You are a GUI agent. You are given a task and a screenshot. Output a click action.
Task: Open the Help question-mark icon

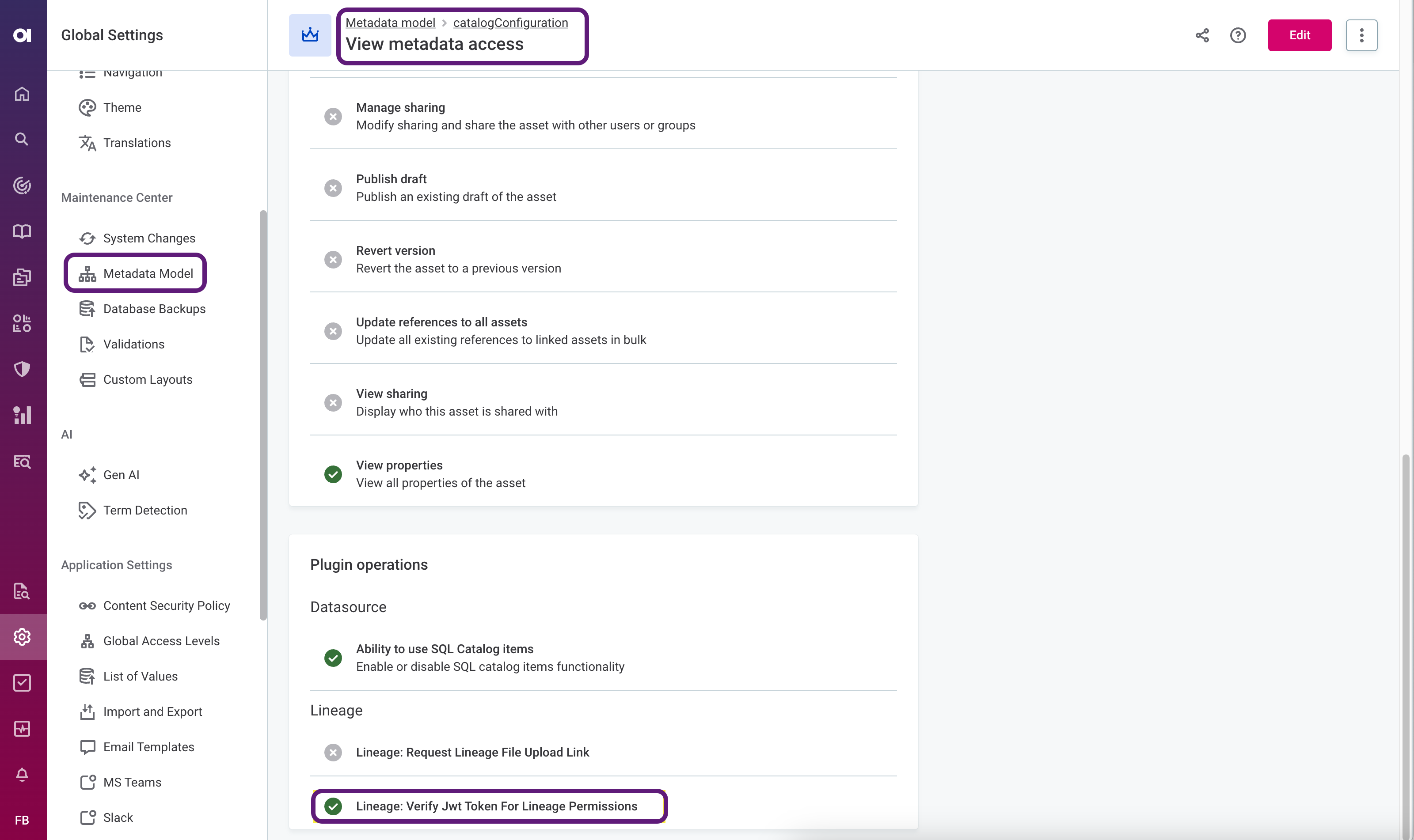pyautogui.click(x=1239, y=35)
